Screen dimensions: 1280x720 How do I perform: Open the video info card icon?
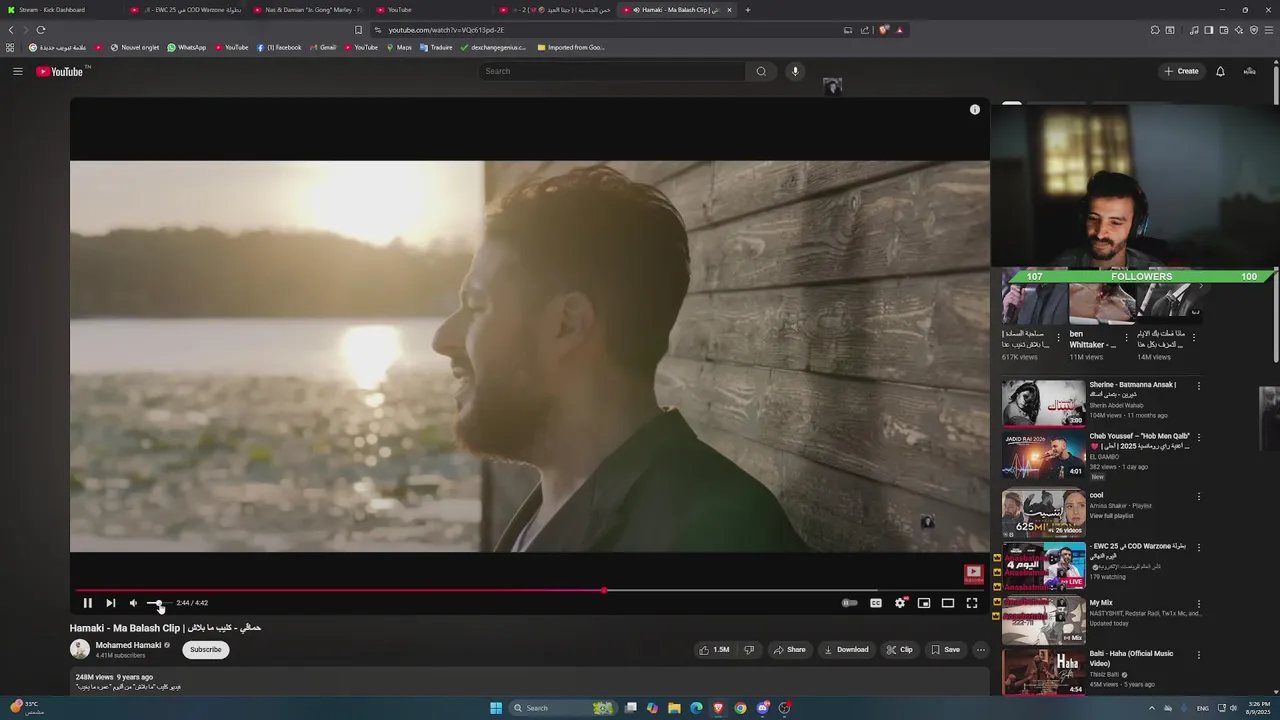tap(975, 110)
